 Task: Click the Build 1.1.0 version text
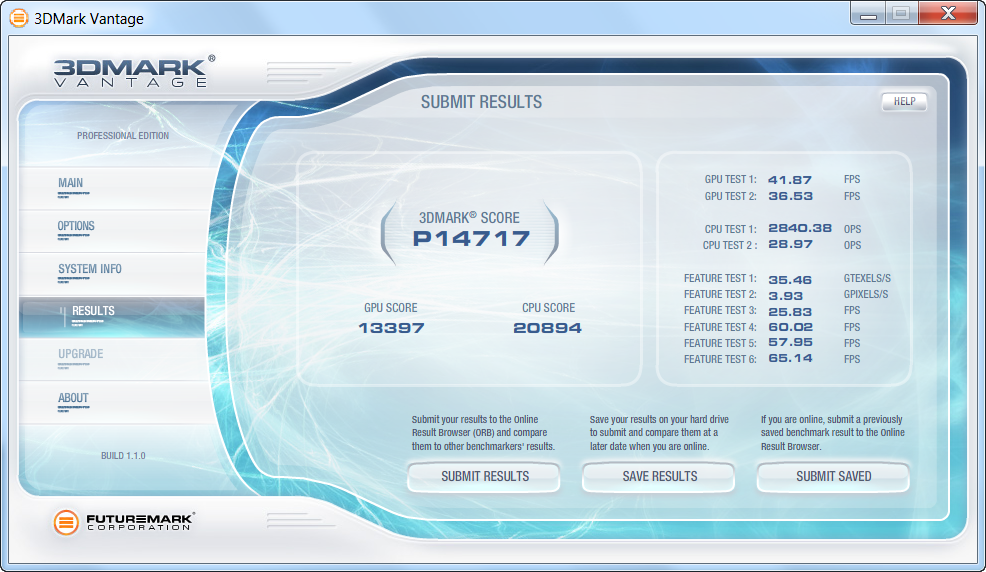[123, 456]
